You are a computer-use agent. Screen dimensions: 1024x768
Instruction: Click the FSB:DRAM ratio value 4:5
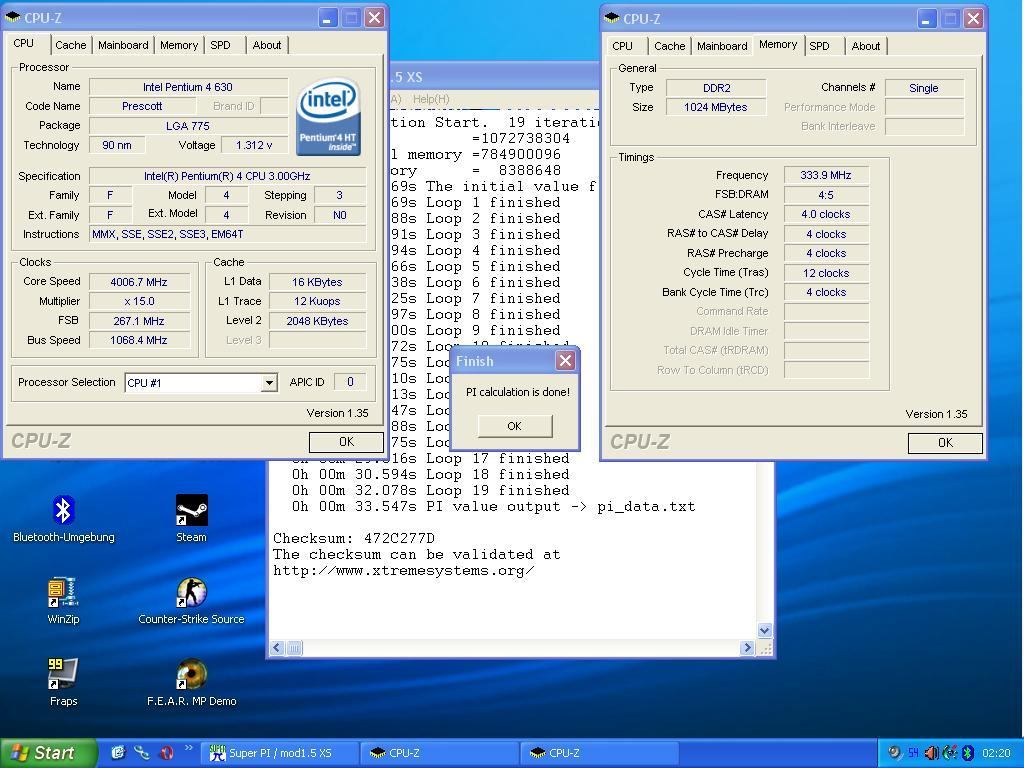point(826,195)
